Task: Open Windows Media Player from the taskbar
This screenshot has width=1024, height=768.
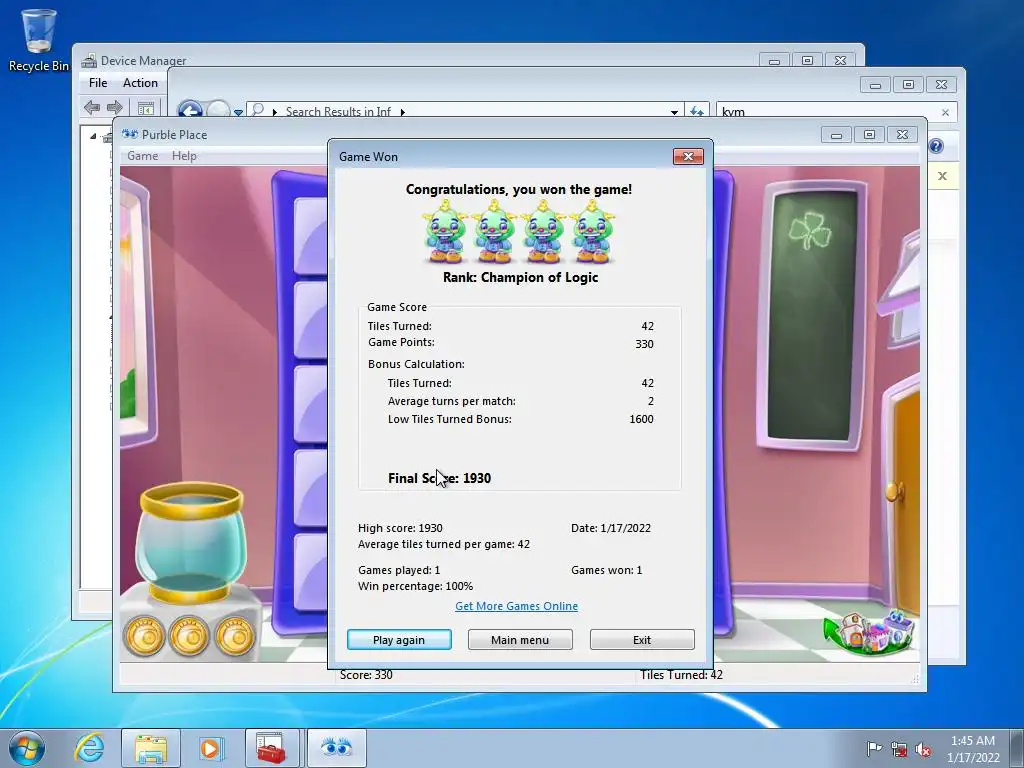Action: [x=211, y=748]
